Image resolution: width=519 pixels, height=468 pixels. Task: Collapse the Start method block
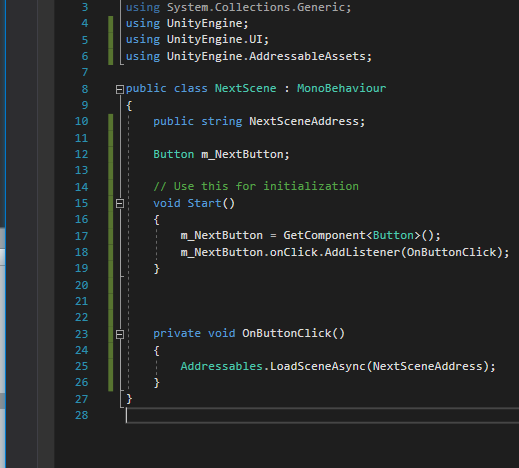(x=120, y=203)
